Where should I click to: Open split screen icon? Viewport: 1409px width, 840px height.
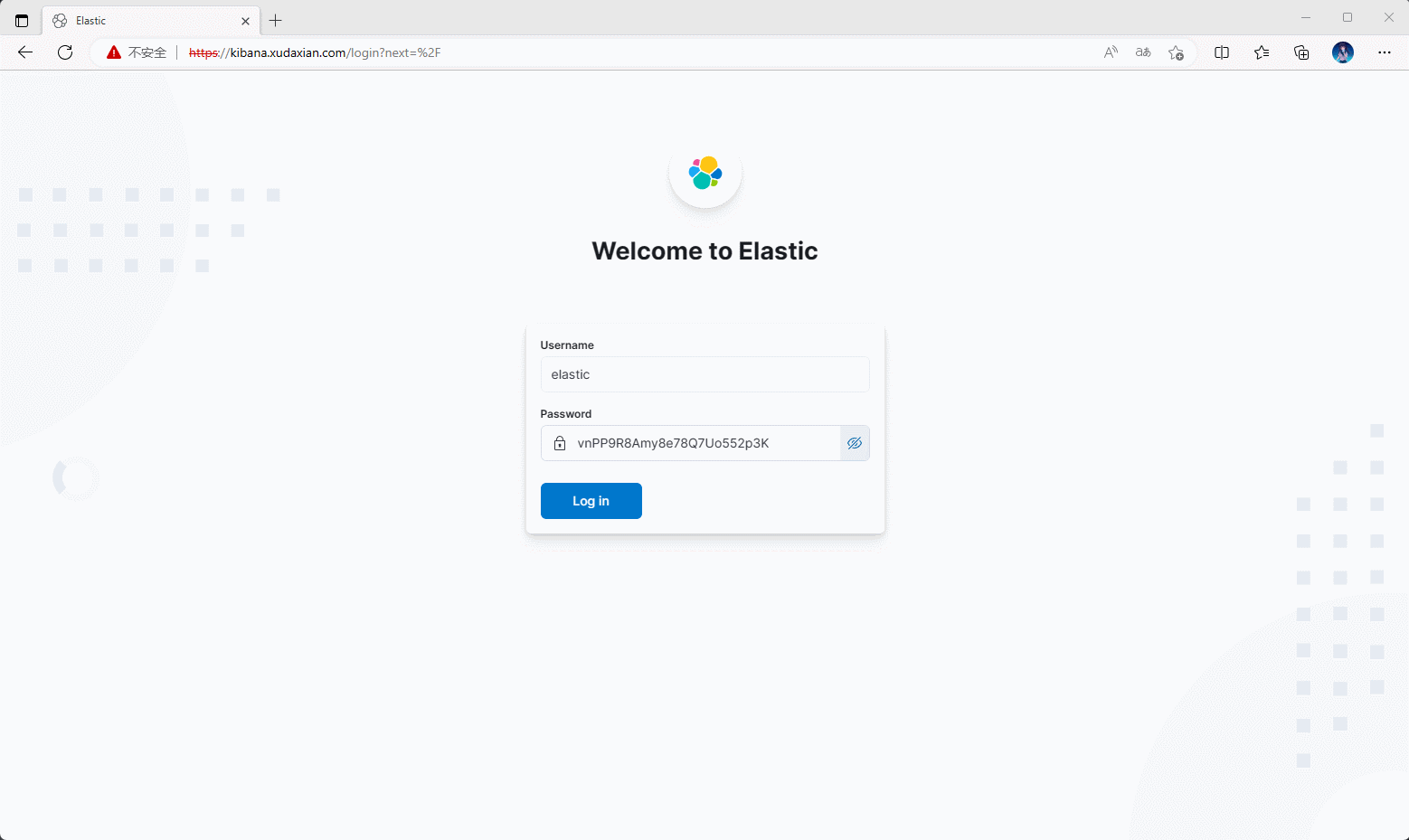1222,52
